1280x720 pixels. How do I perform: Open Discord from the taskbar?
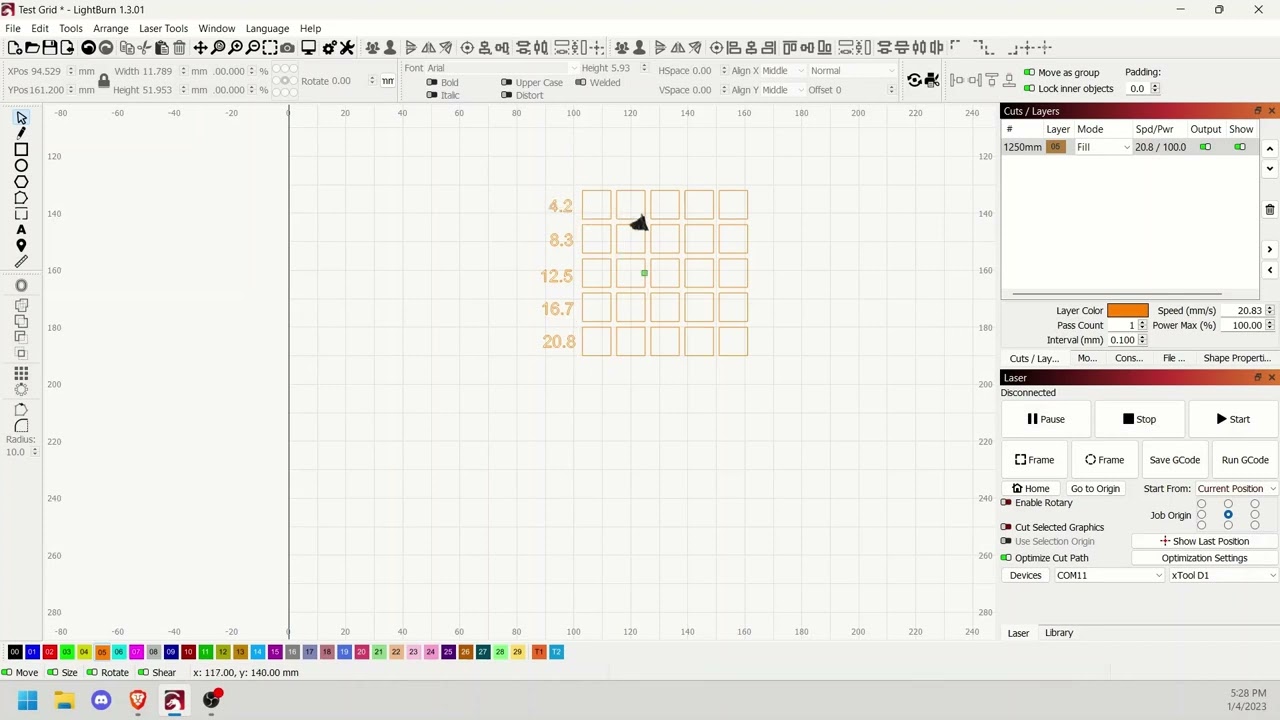(101, 700)
